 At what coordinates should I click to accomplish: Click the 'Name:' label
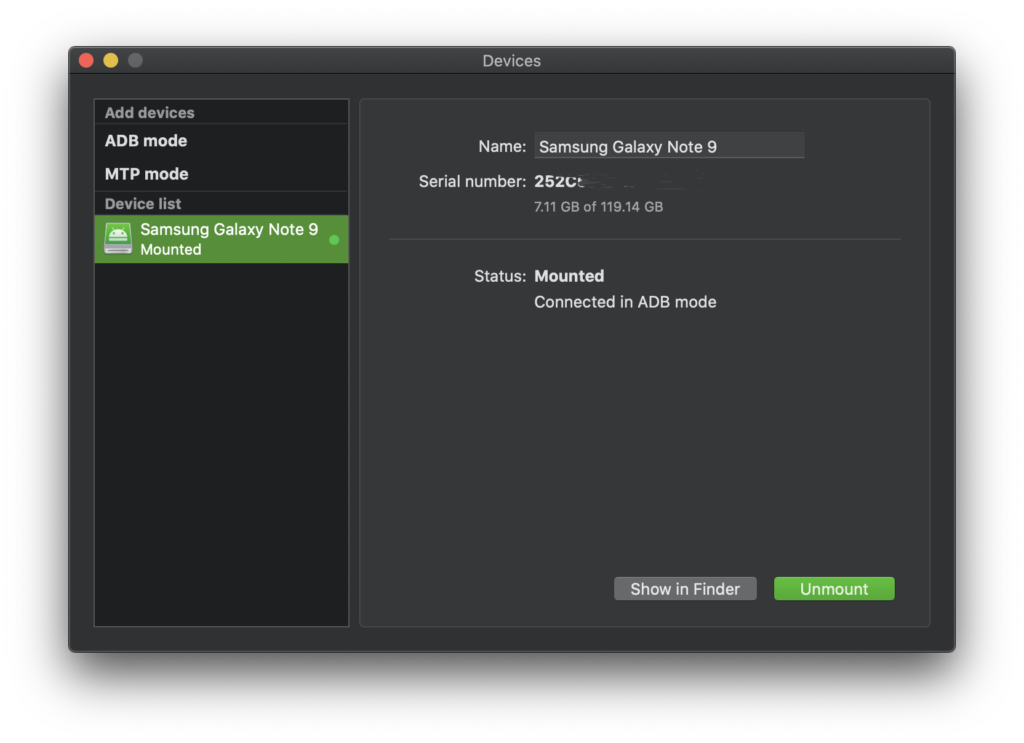click(502, 146)
